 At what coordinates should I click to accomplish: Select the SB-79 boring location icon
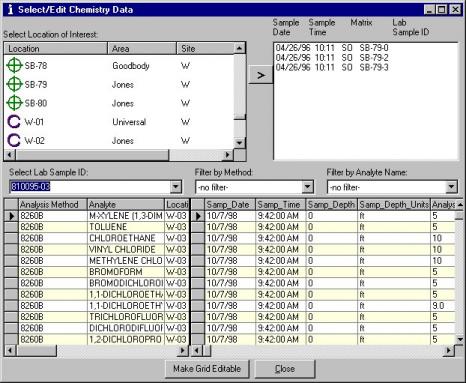pyautogui.click(x=14, y=84)
